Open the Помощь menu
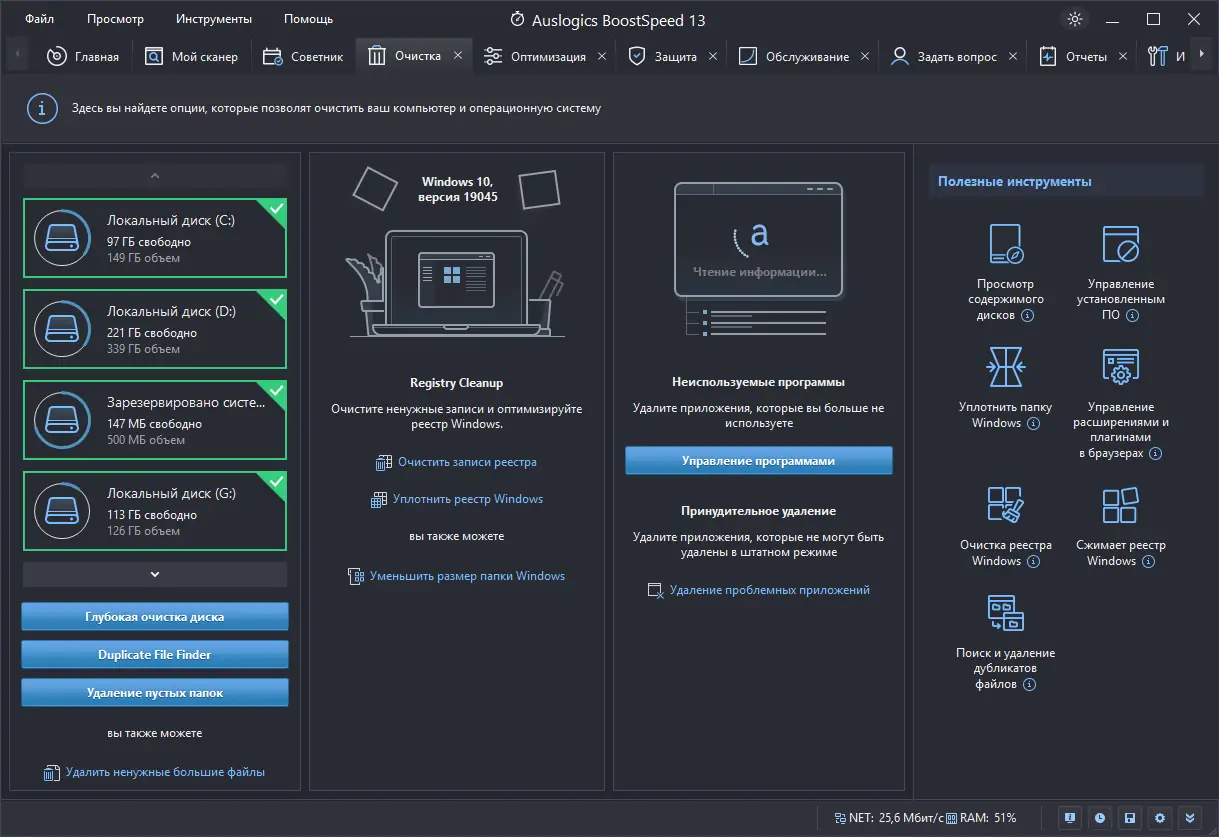The image size is (1219, 837). [x=308, y=19]
